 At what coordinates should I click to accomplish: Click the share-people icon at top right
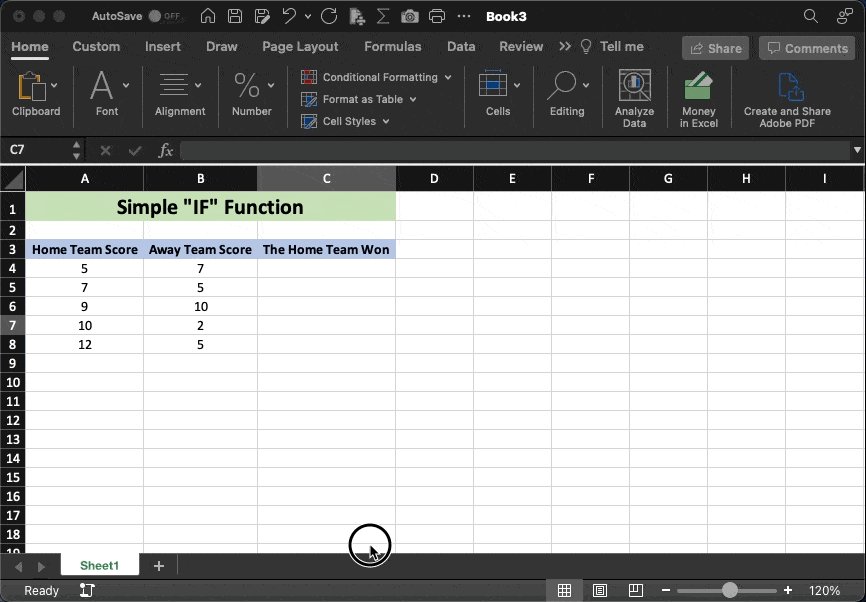click(x=844, y=16)
